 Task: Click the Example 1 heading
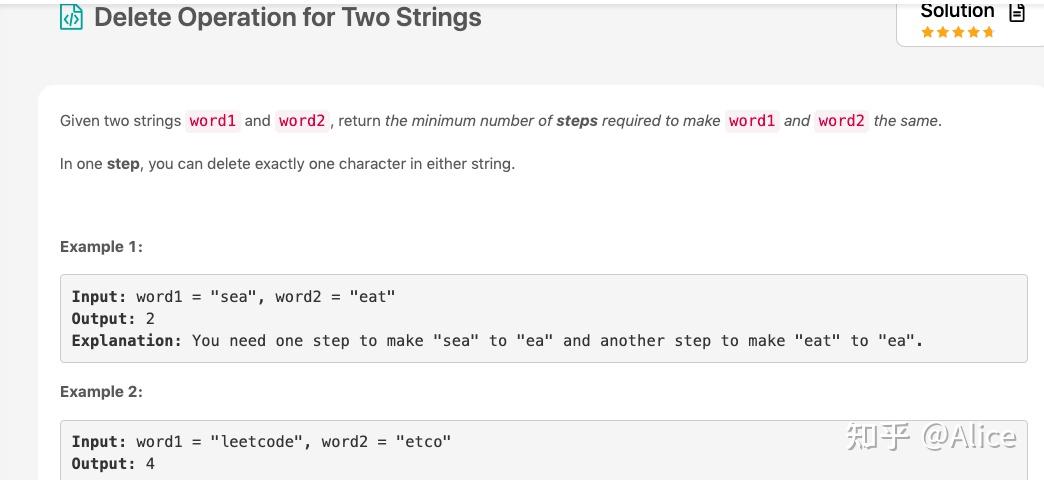click(101, 247)
